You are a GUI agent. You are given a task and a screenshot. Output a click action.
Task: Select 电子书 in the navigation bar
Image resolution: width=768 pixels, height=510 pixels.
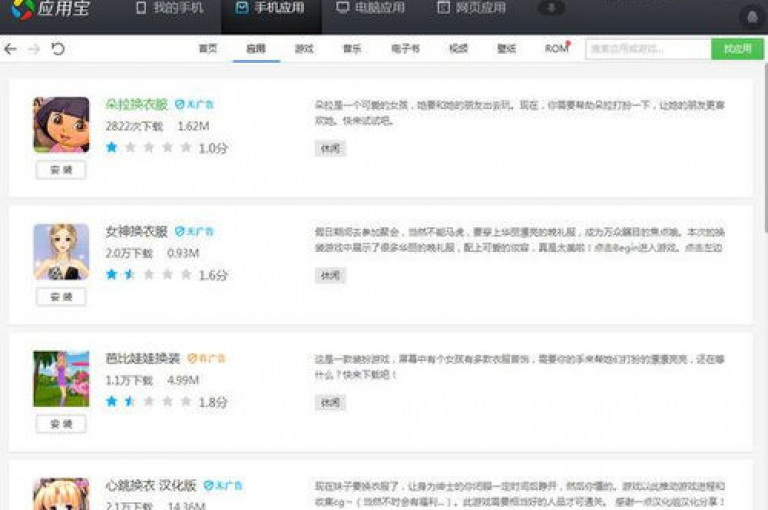click(405, 49)
